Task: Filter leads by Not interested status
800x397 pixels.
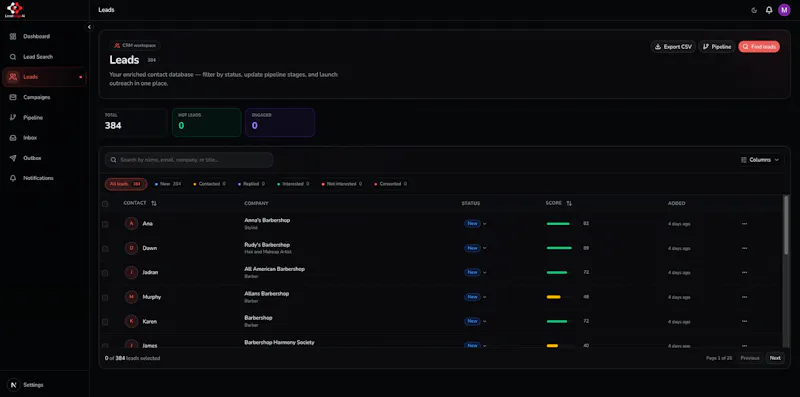Action: 341,184
